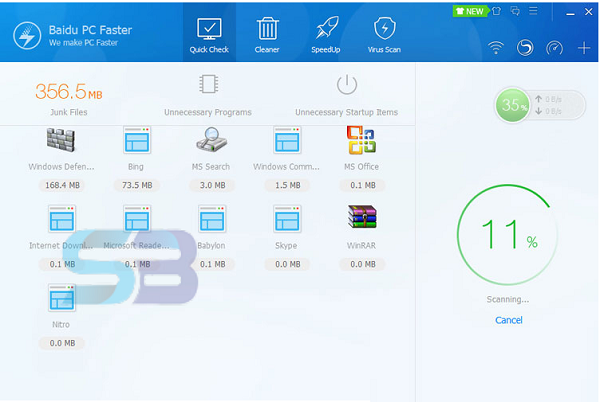600x402 pixels.
Task: Select the Windows Defender wall icon
Action: (x=61, y=140)
